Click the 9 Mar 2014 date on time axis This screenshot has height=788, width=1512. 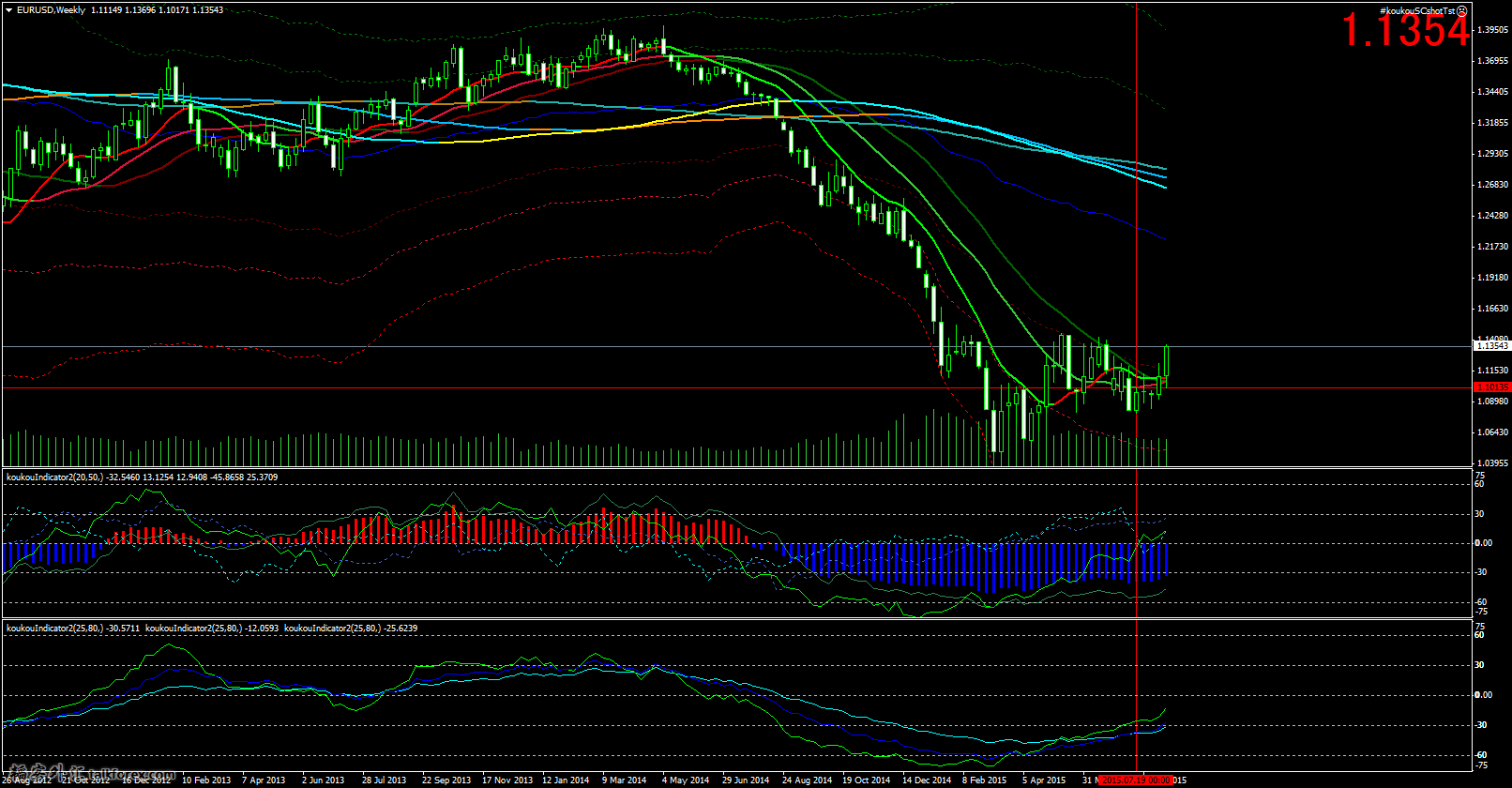[x=625, y=780]
